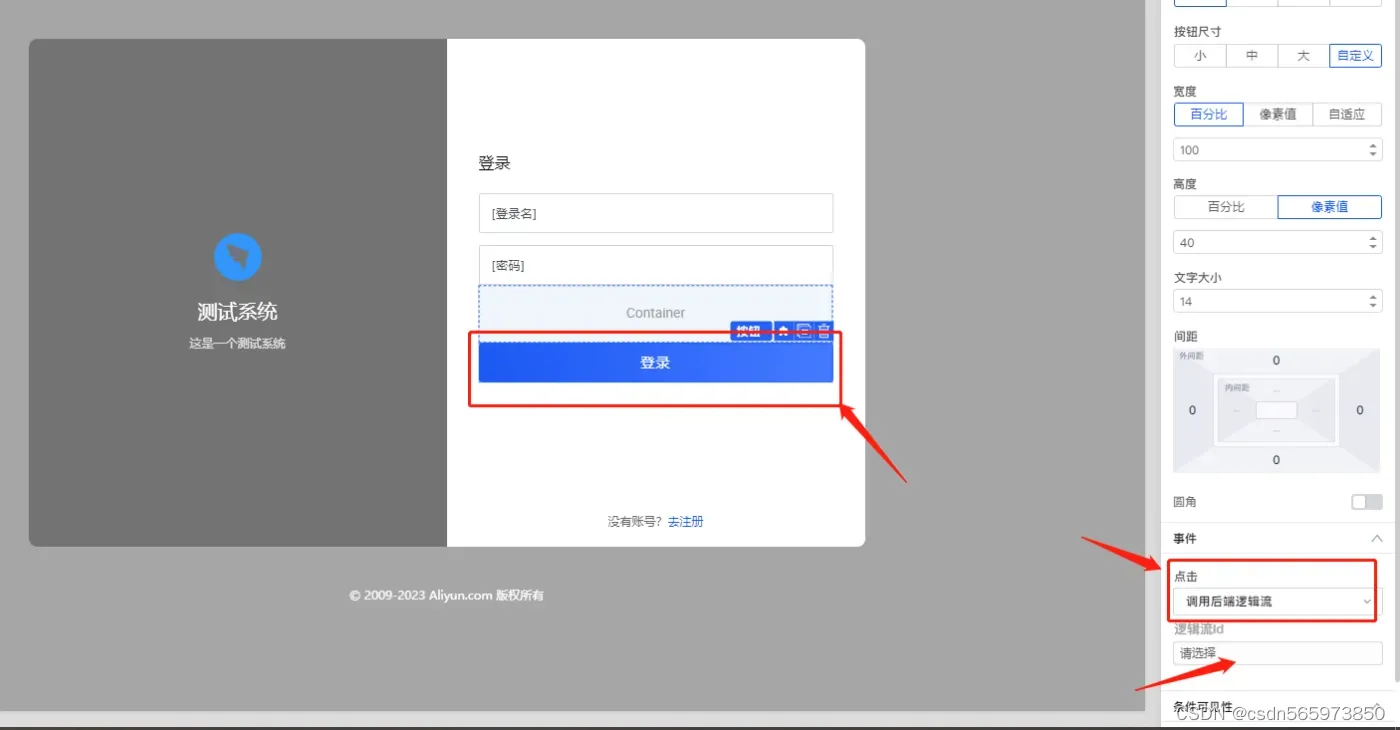Click the 文字大小 stepper arrows for 14
The image size is (1400, 730).
point(1373,301)
